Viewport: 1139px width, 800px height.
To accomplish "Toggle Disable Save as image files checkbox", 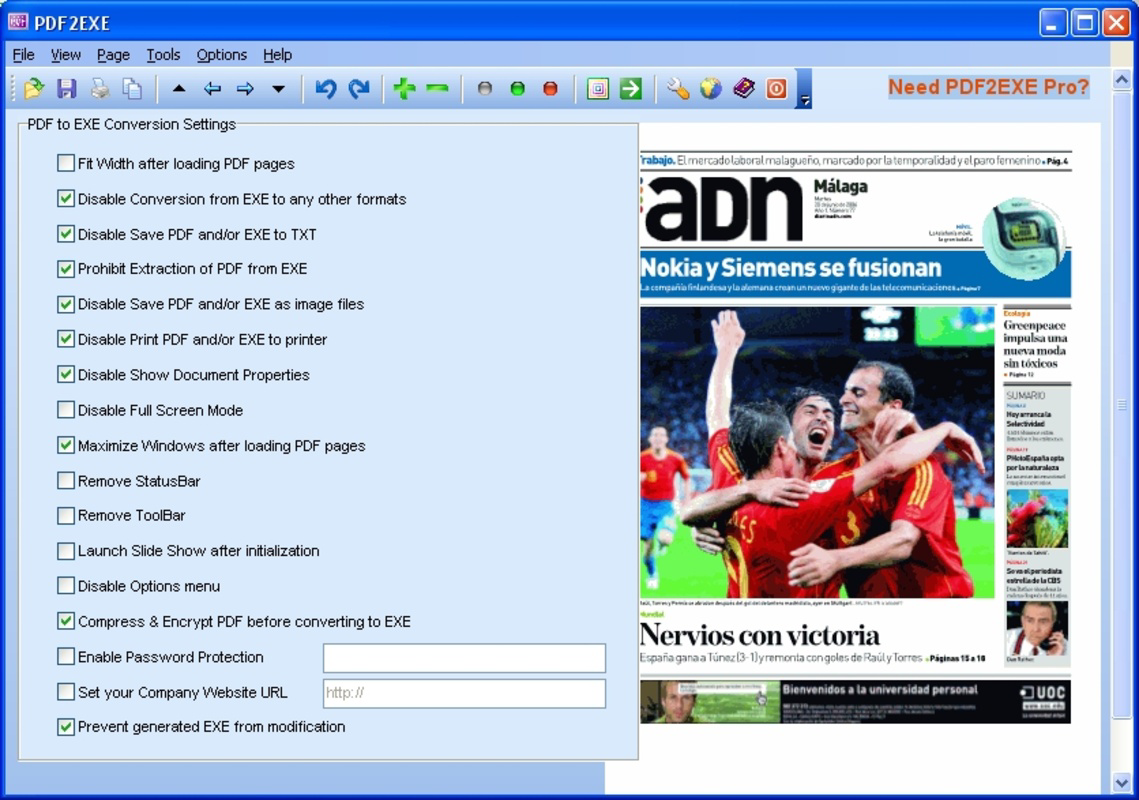I will 65,304.
